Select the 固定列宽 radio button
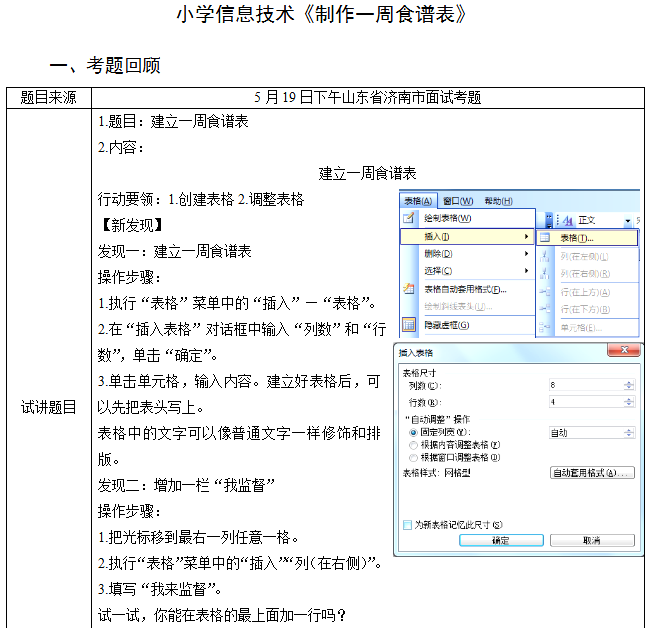Viewport: 653px width, 628px height. pos(414,433)
